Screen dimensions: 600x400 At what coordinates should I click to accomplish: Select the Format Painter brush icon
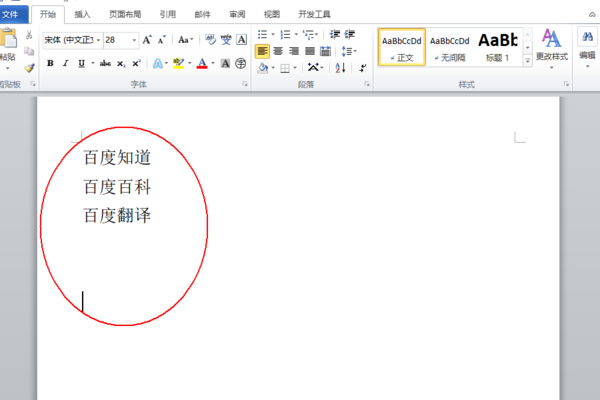(x=29, y=68)
